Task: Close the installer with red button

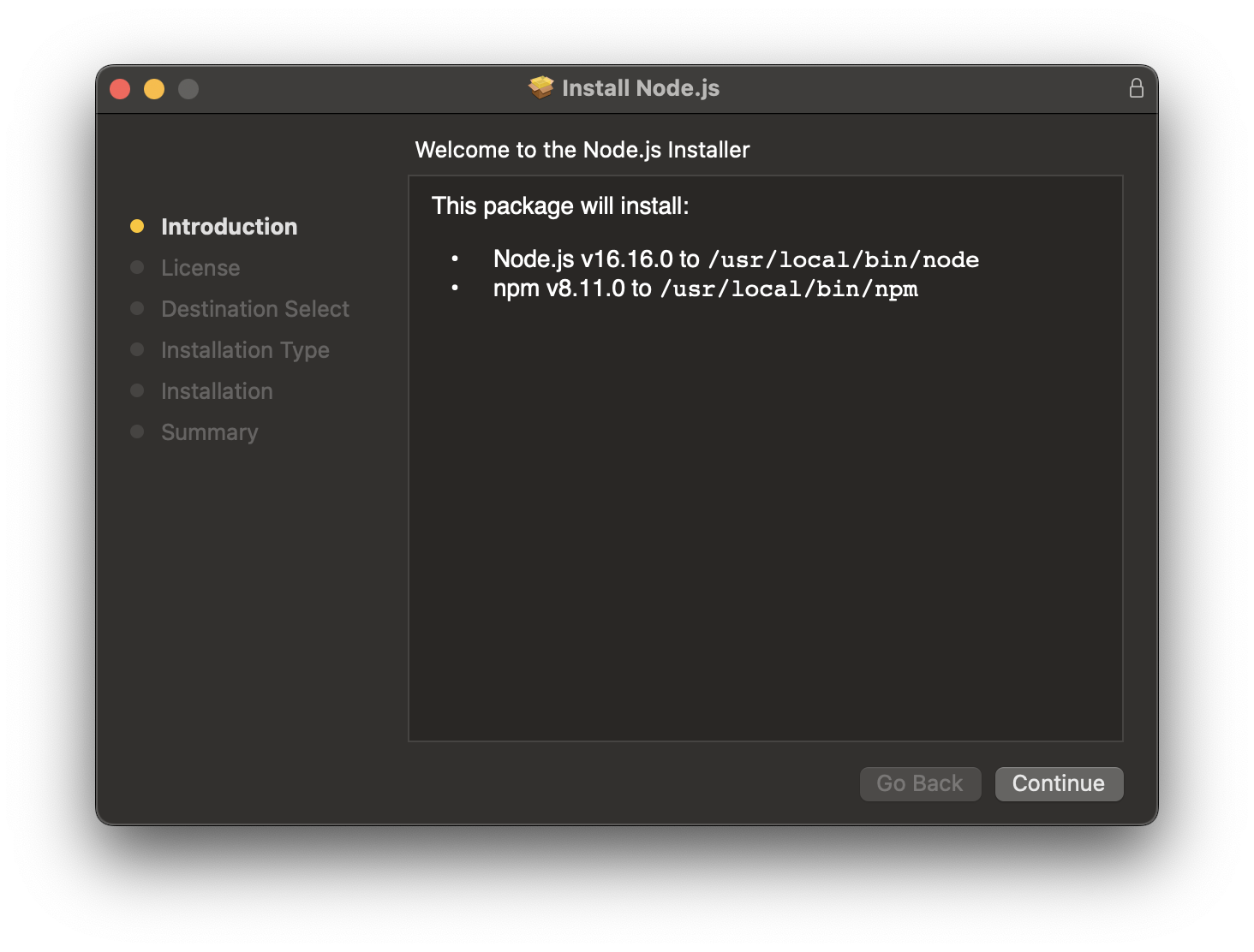Action: pos(120,89)
